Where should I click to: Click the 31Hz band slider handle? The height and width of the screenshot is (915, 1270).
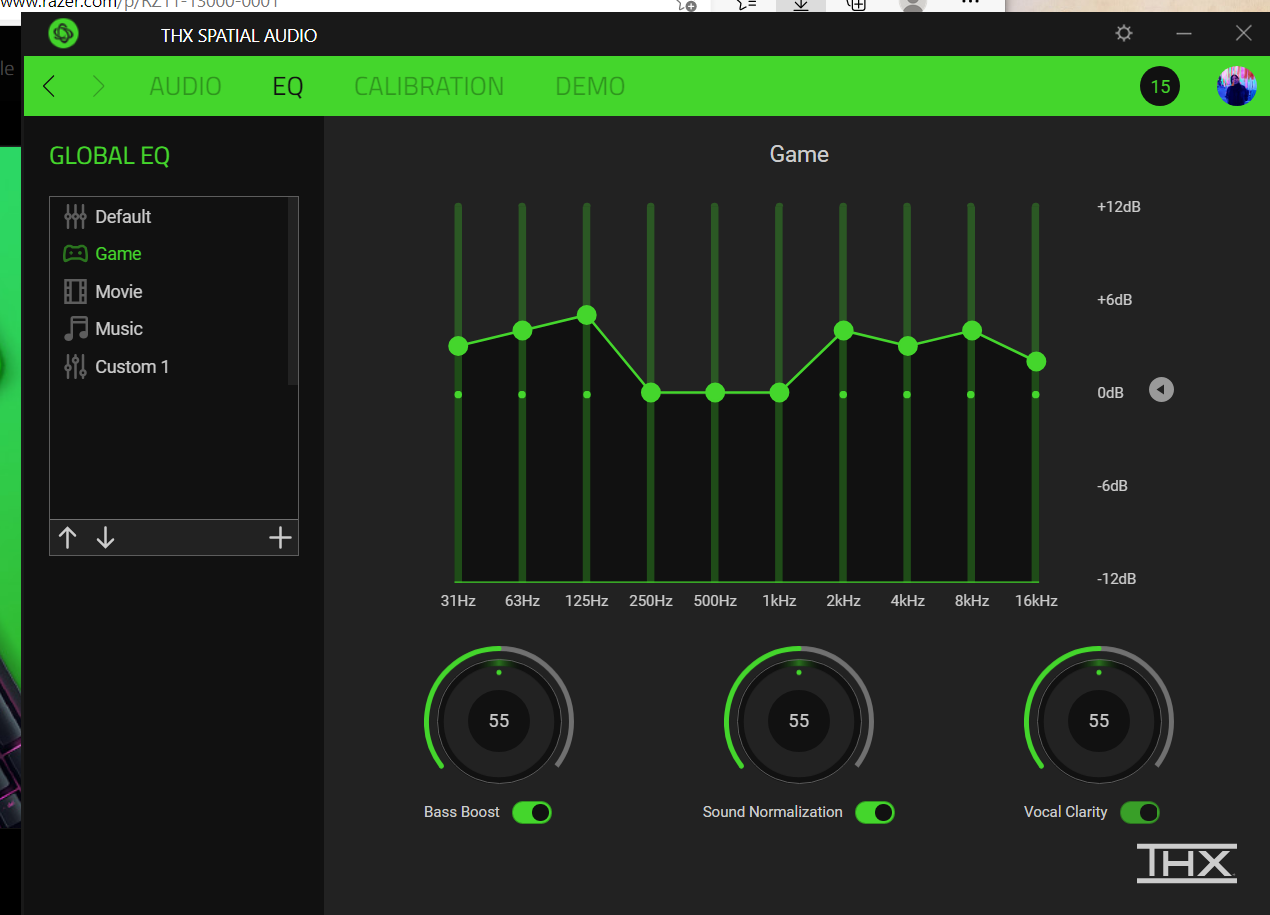click(458, 346)
